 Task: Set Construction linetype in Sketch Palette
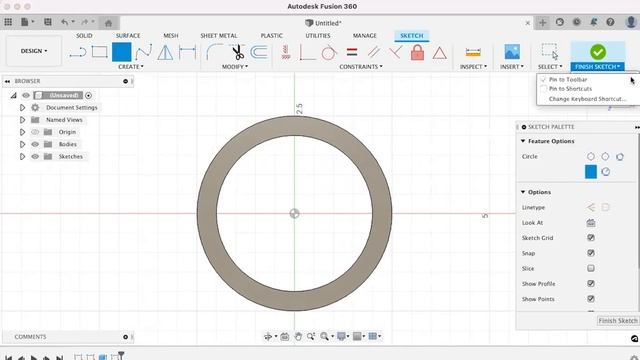tap(591, 207)
